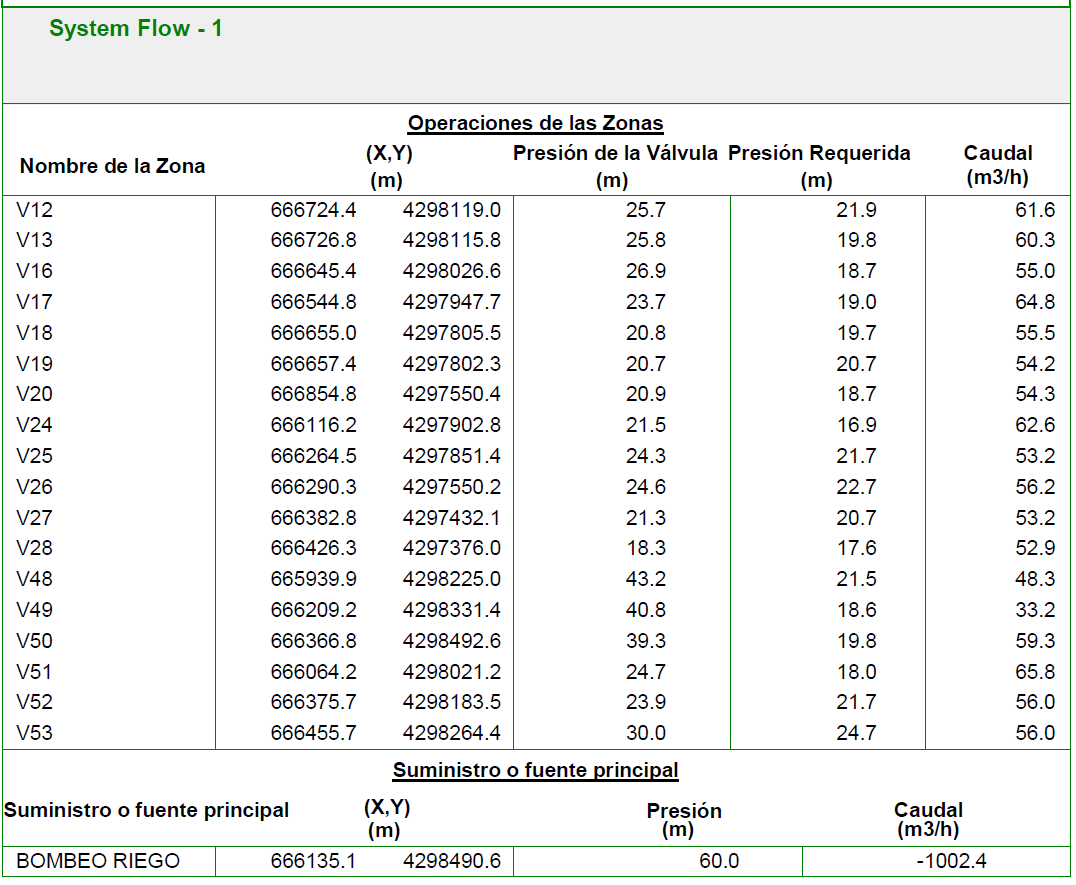Click V24 X coordinate 666116.2

[x=313, y=425]
